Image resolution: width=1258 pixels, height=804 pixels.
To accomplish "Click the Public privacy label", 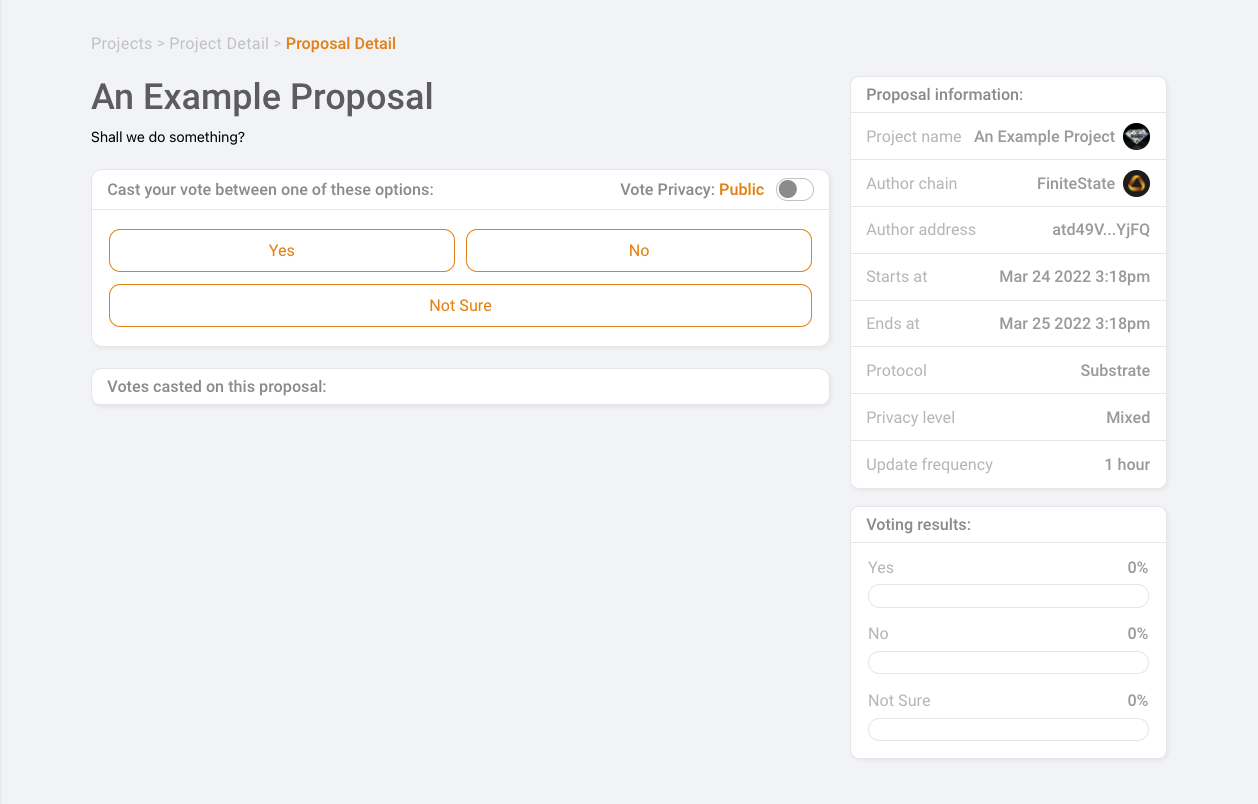I will click(741, 190).
